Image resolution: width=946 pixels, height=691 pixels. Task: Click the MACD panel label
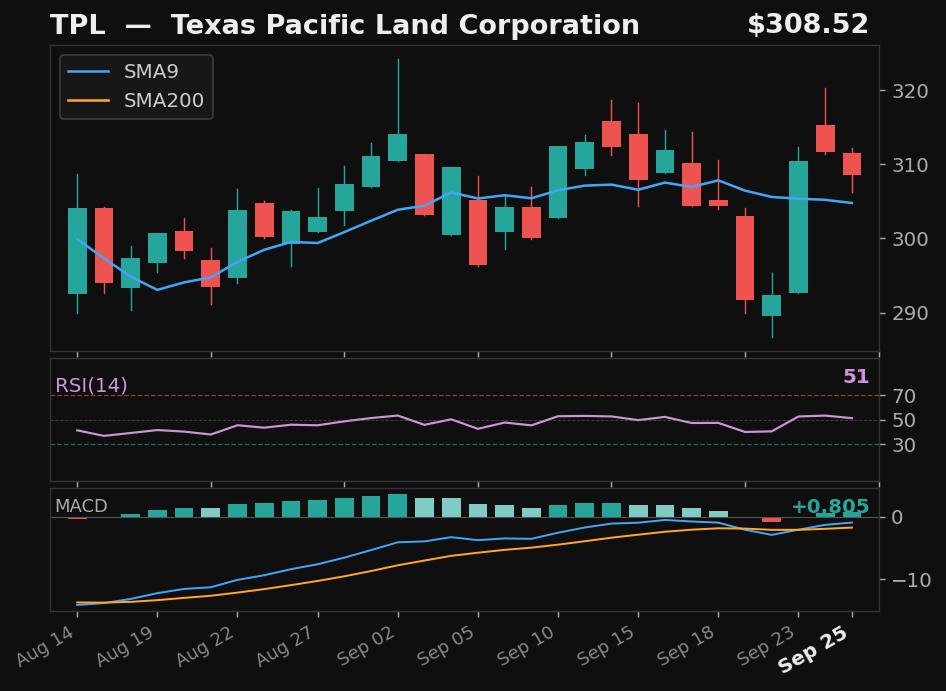[81, 506]
